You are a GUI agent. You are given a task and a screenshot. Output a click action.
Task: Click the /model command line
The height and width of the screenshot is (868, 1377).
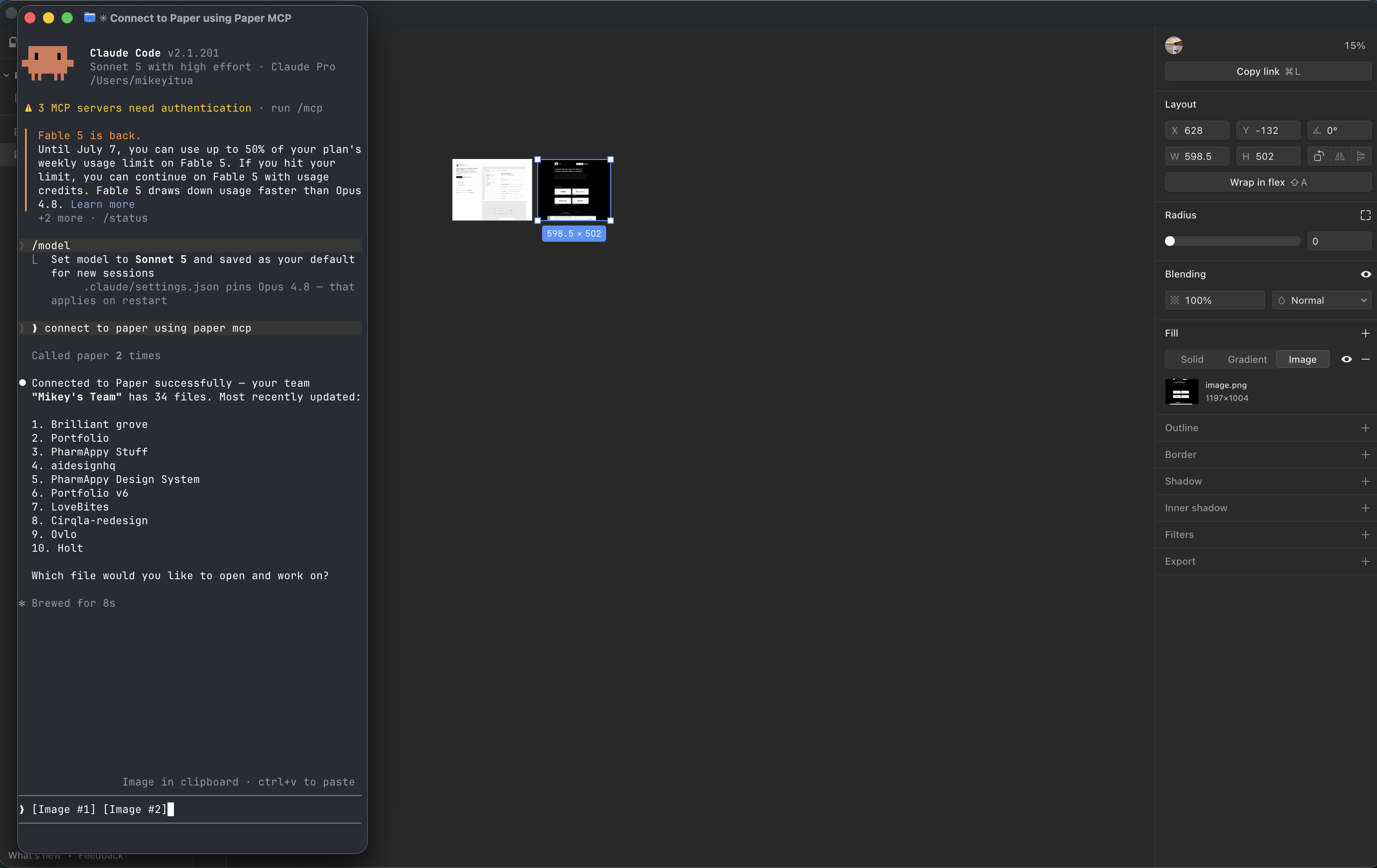190,245
